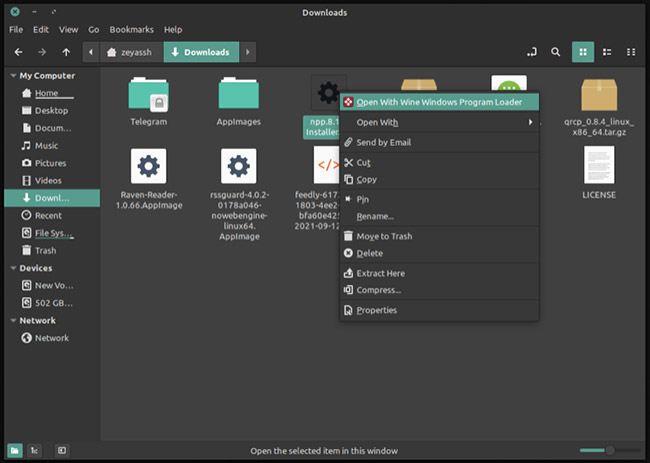Open Home in the sidebar
Image resolution: width=650 pixels, height=463 pixels.
pos(52,93)
